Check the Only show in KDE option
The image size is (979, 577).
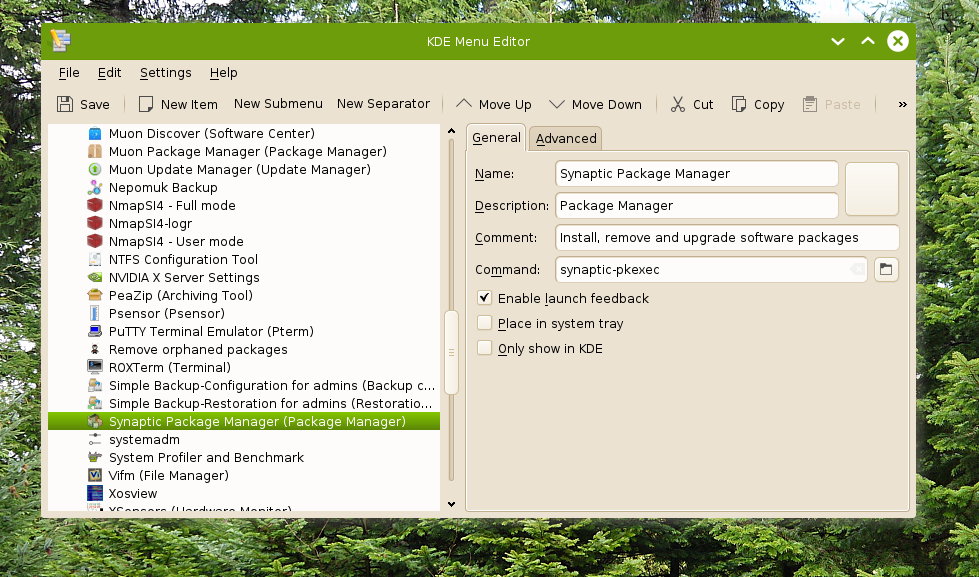(x=485, y=348)
